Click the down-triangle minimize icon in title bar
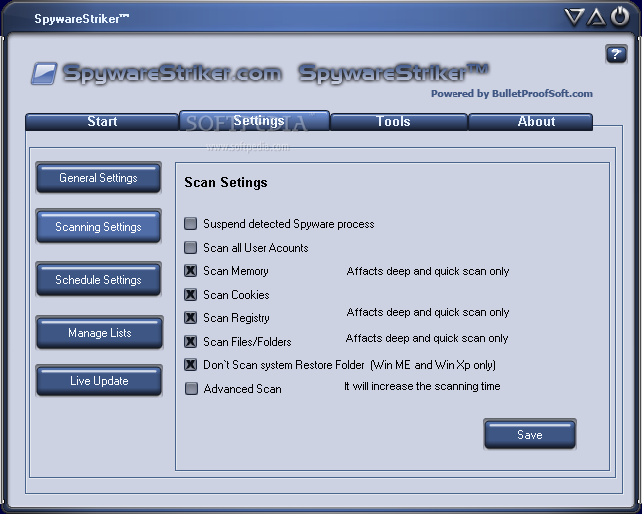642x514 pixels. [x=574, y=17]
